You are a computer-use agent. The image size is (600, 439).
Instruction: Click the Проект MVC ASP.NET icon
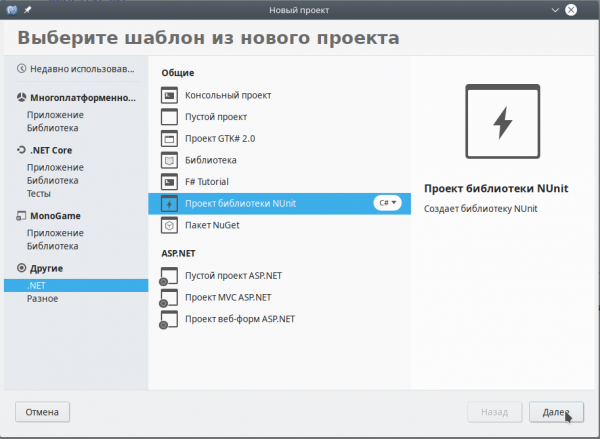click(169, 298)
